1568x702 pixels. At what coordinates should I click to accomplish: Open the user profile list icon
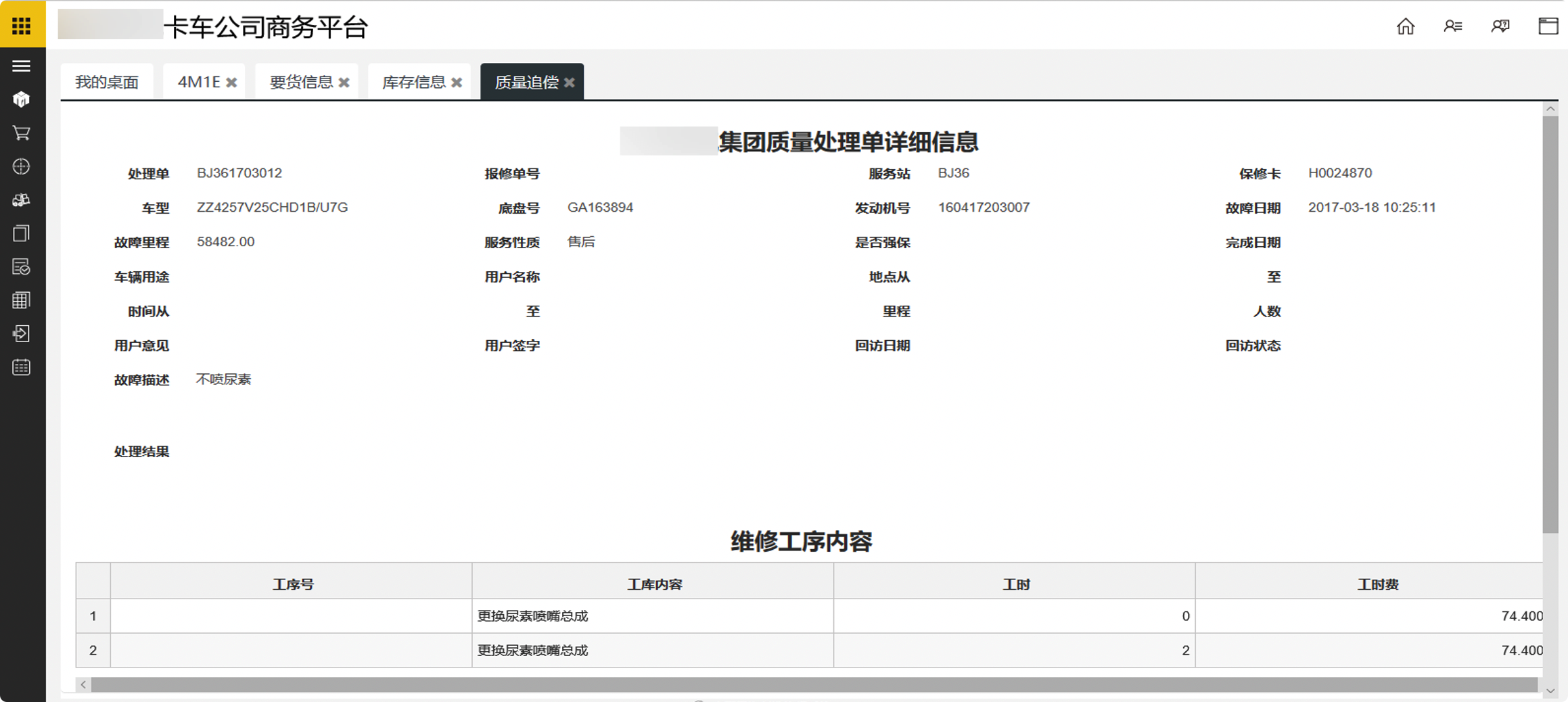click(1452, 26)
